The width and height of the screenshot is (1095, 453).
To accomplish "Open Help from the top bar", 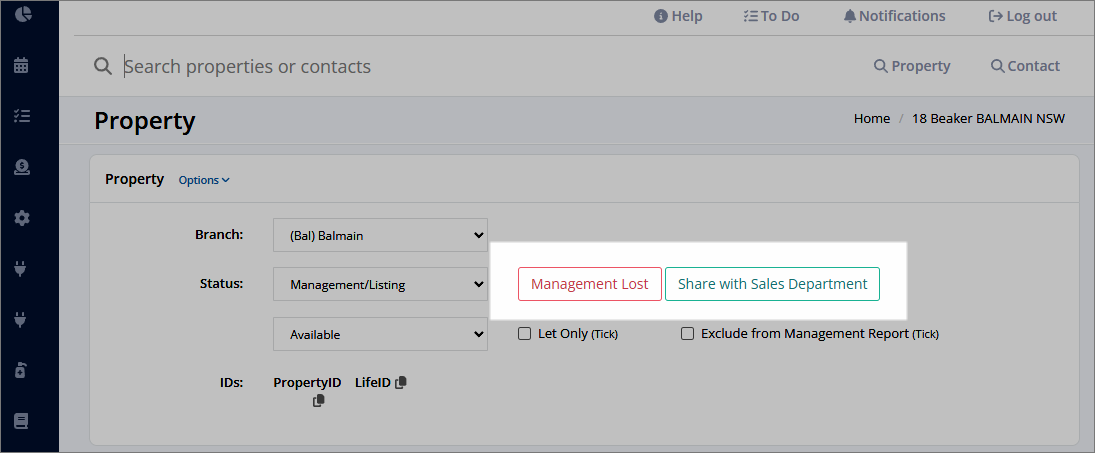I will (678, 16).
